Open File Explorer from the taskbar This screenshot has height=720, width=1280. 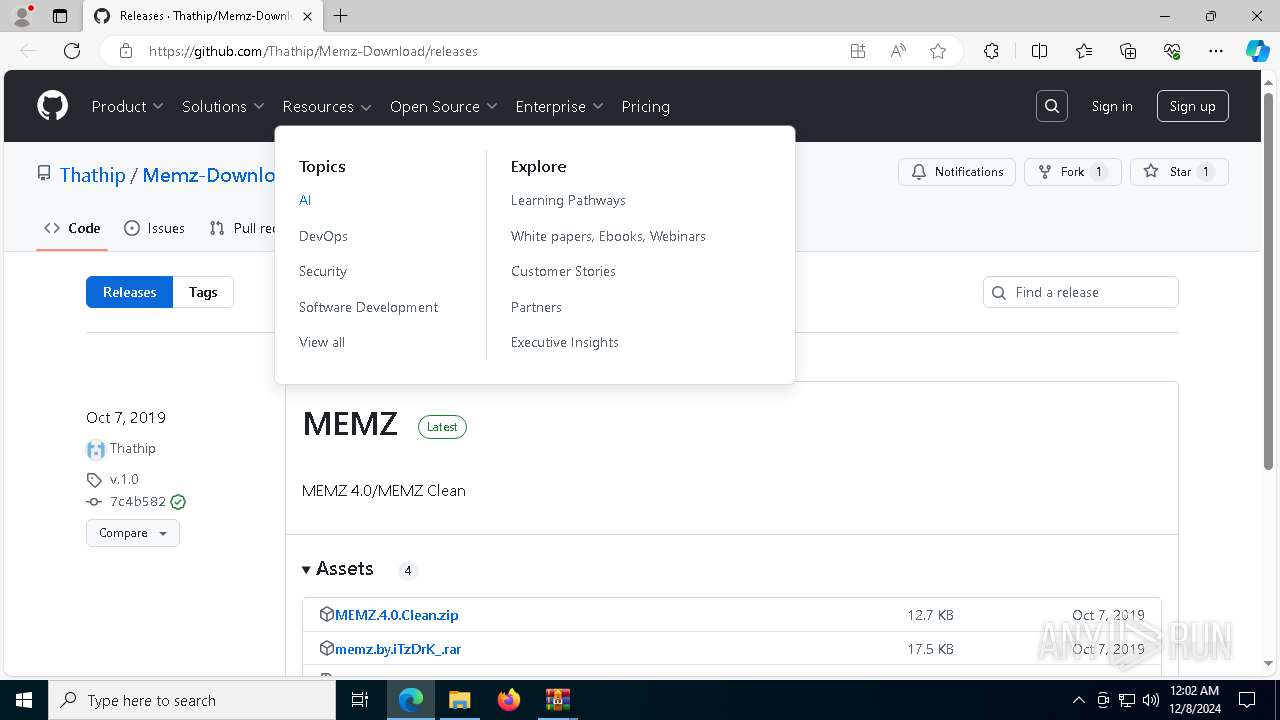tap(459, 700)
